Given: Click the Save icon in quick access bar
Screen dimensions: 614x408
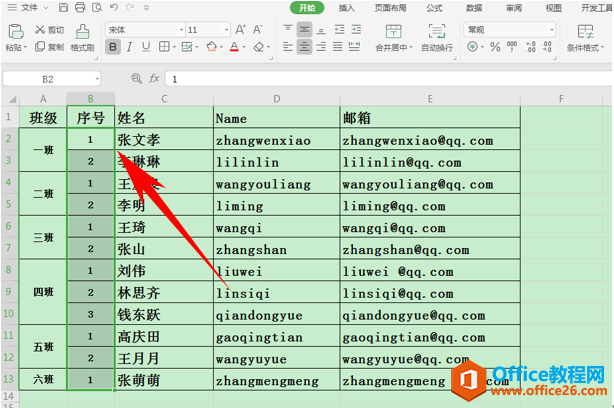Looking at the screenshot, I should (x=63, y=7).
